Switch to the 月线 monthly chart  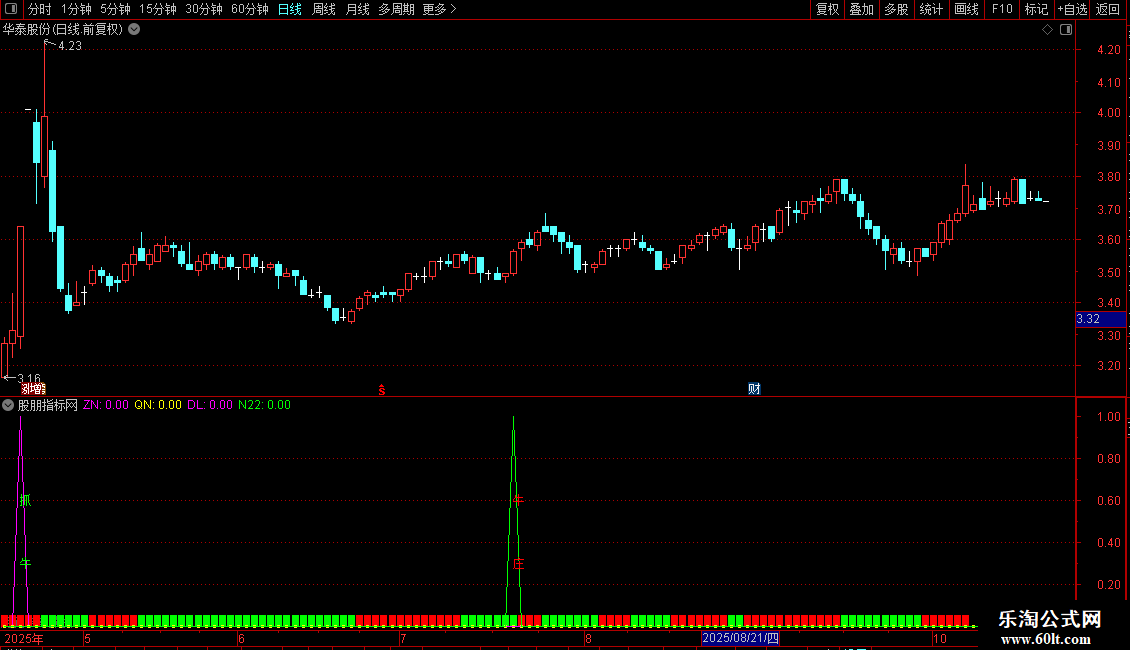coord(357,9)
